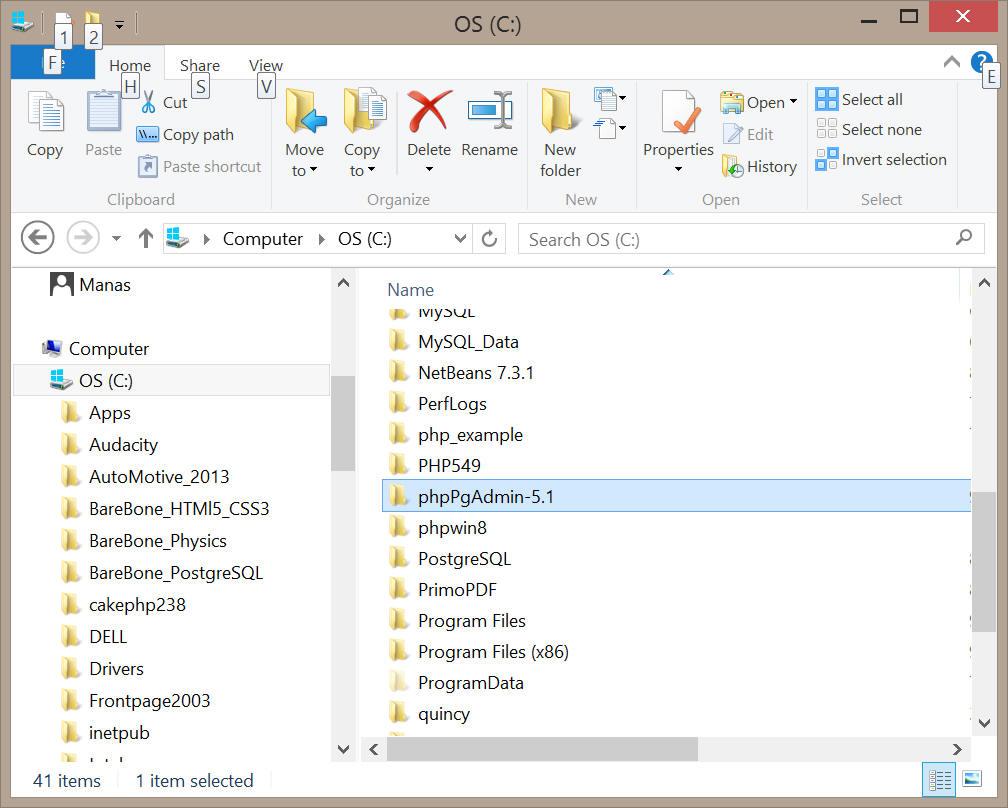Screen dimensions: 1008x808
Task: Show file History
Action: [x=759, y=166]
